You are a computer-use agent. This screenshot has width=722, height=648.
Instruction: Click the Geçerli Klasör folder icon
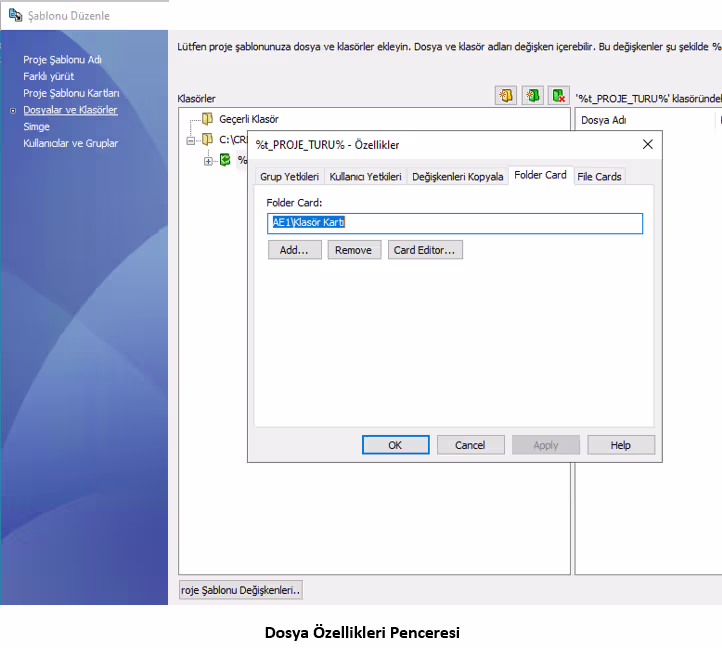(208, 119)
